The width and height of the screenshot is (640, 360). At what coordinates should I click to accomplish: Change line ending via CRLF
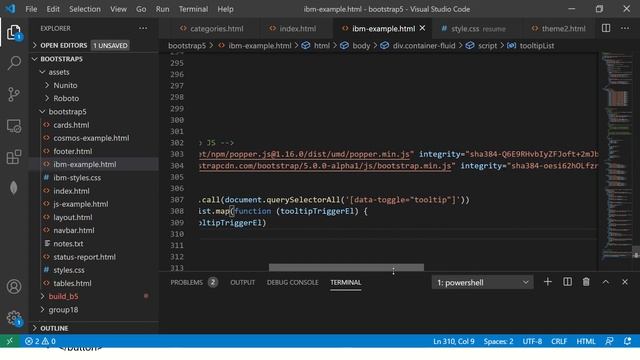[x=559, y=341]
